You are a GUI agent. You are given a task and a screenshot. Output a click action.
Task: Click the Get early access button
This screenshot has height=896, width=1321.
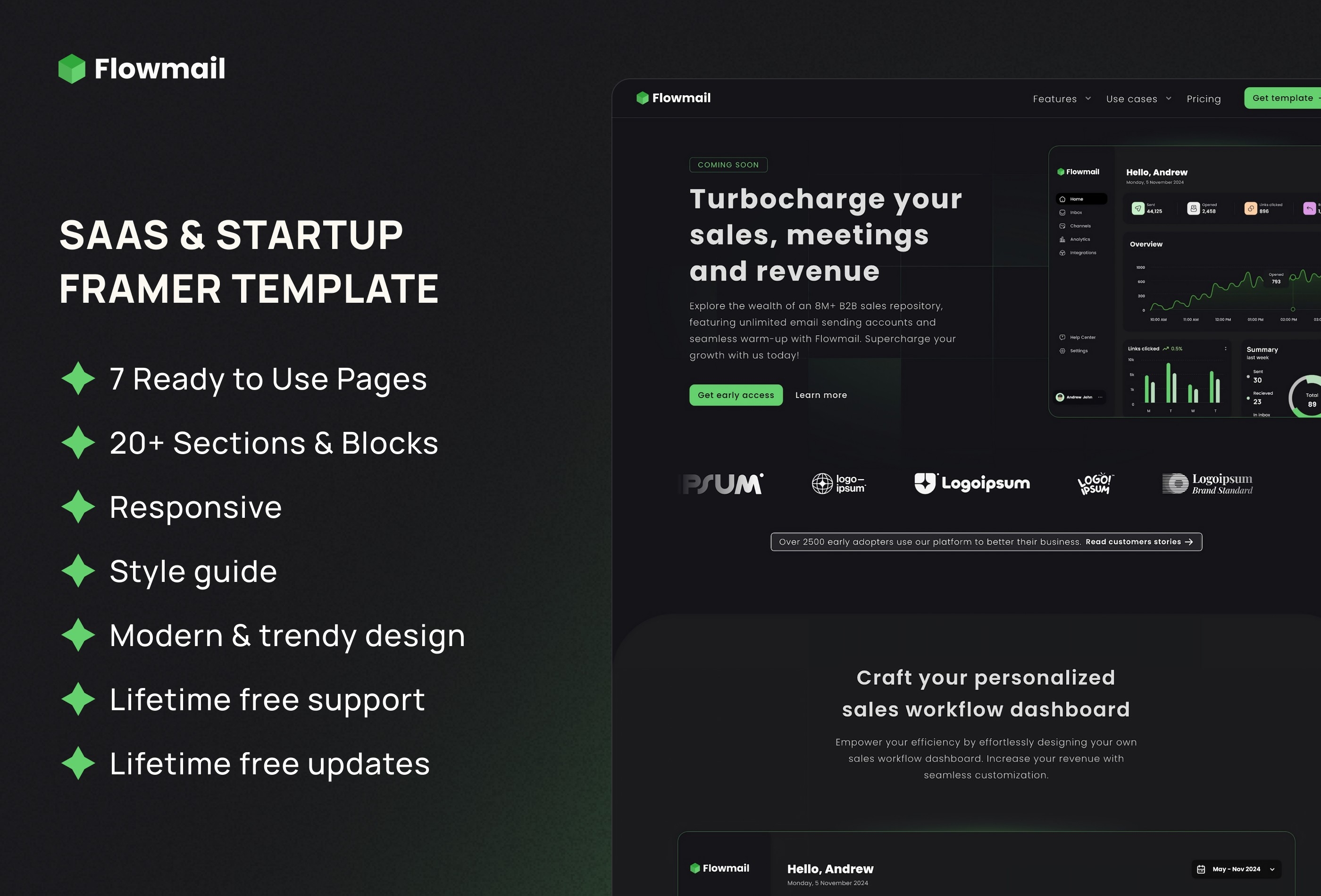pos(735,394)
